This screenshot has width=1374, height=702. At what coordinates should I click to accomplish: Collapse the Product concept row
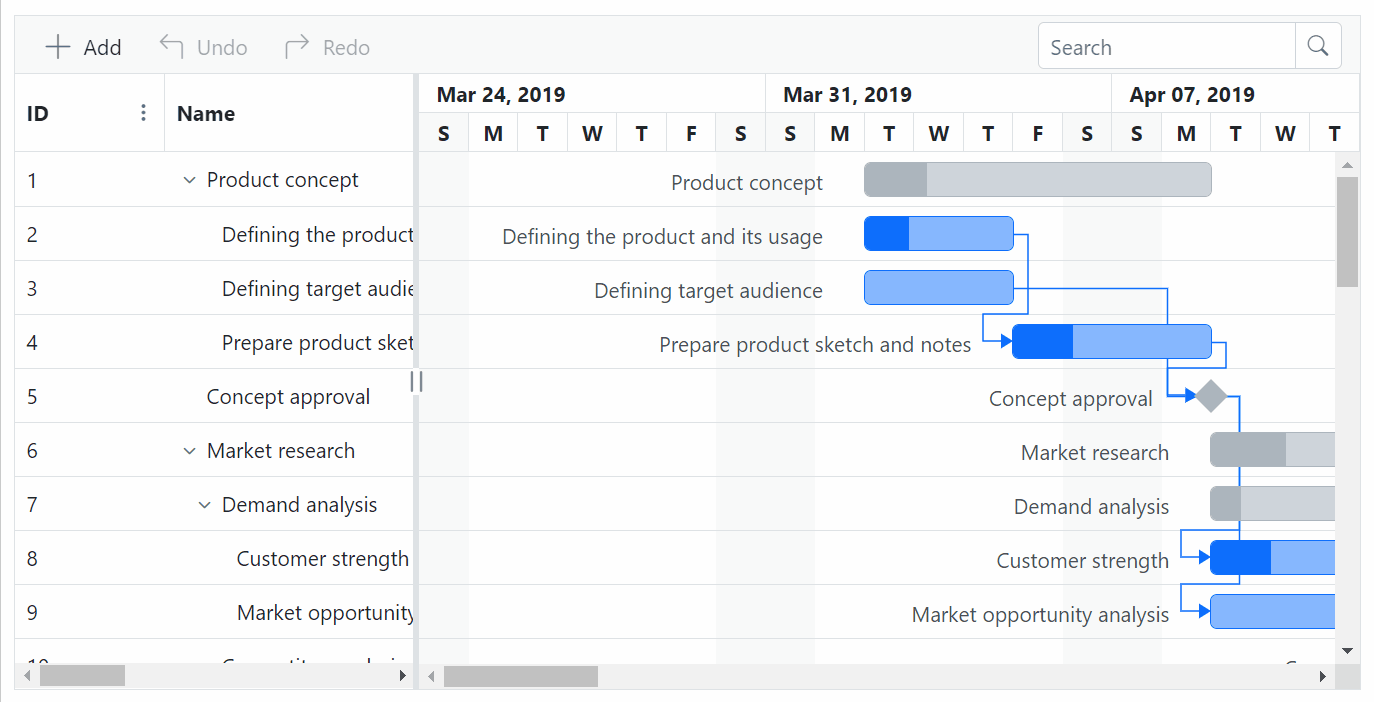click(189, 179)
